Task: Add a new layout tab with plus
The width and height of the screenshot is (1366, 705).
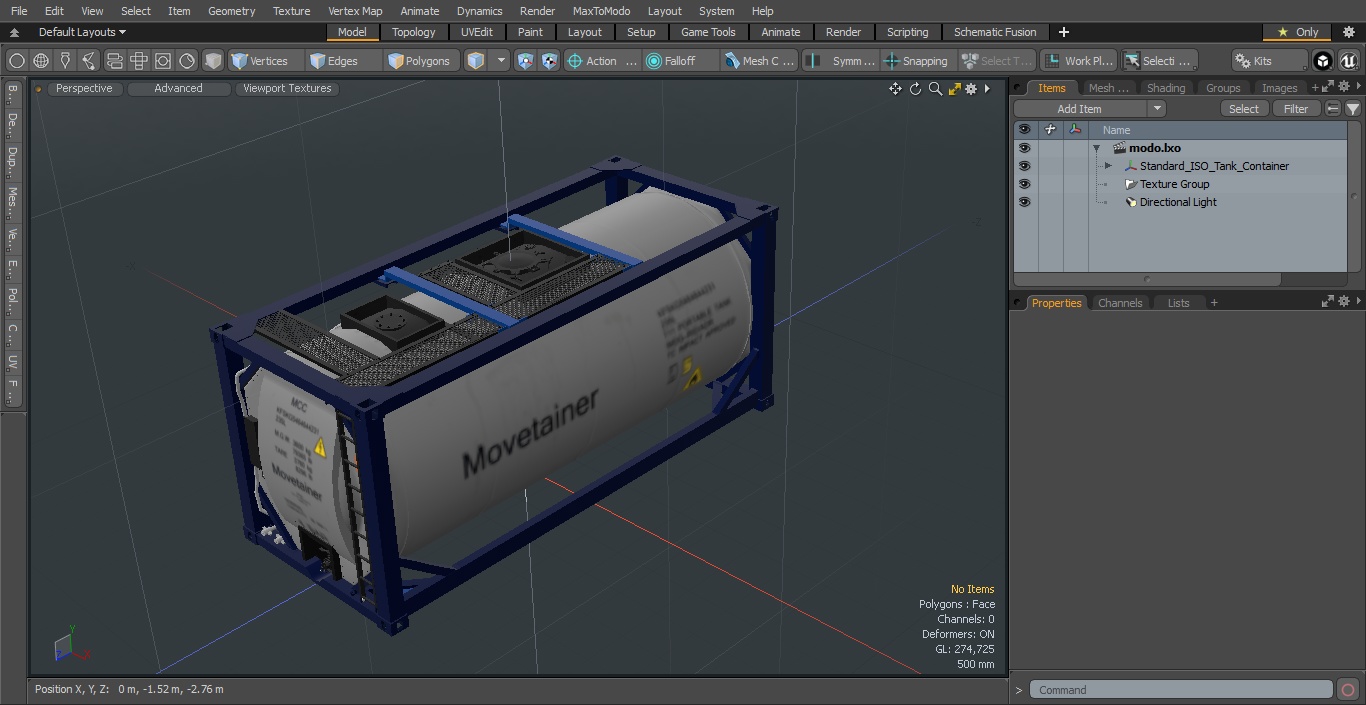Action: [1063, 32]
